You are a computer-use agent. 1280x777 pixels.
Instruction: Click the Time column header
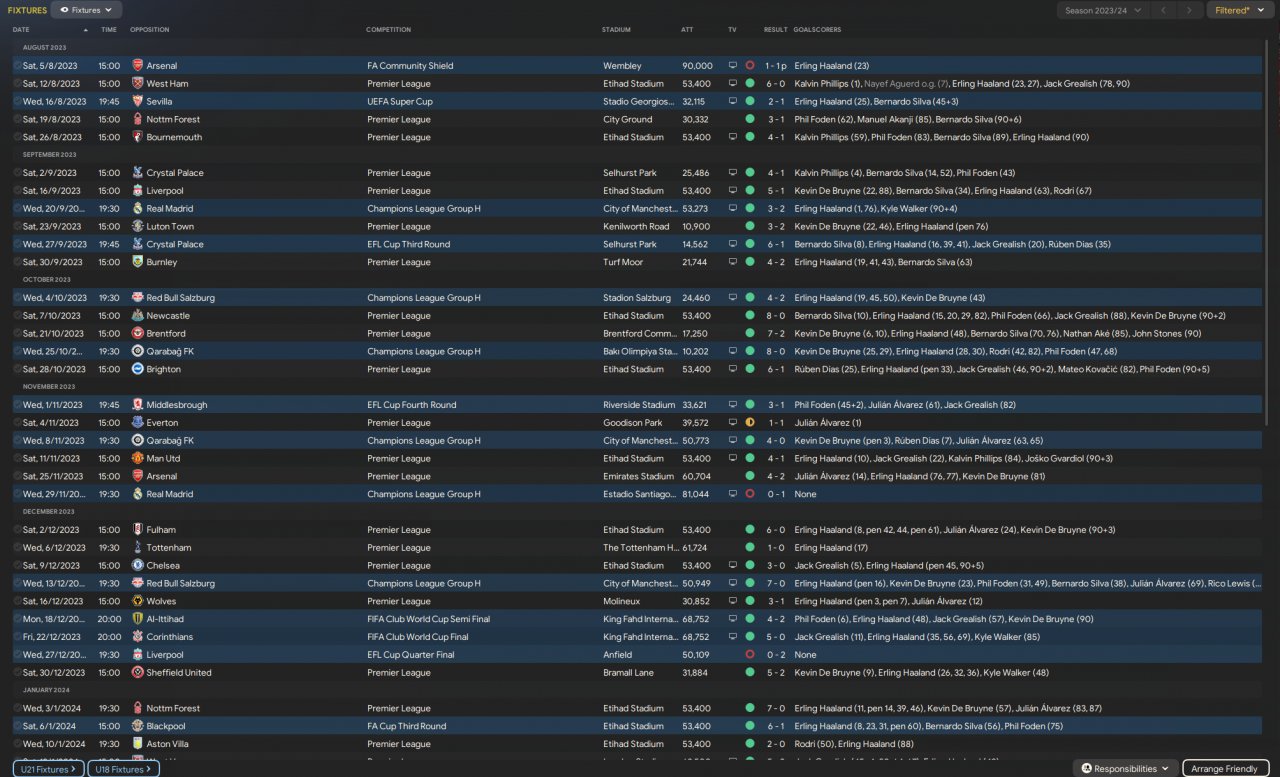pos(109,30)
